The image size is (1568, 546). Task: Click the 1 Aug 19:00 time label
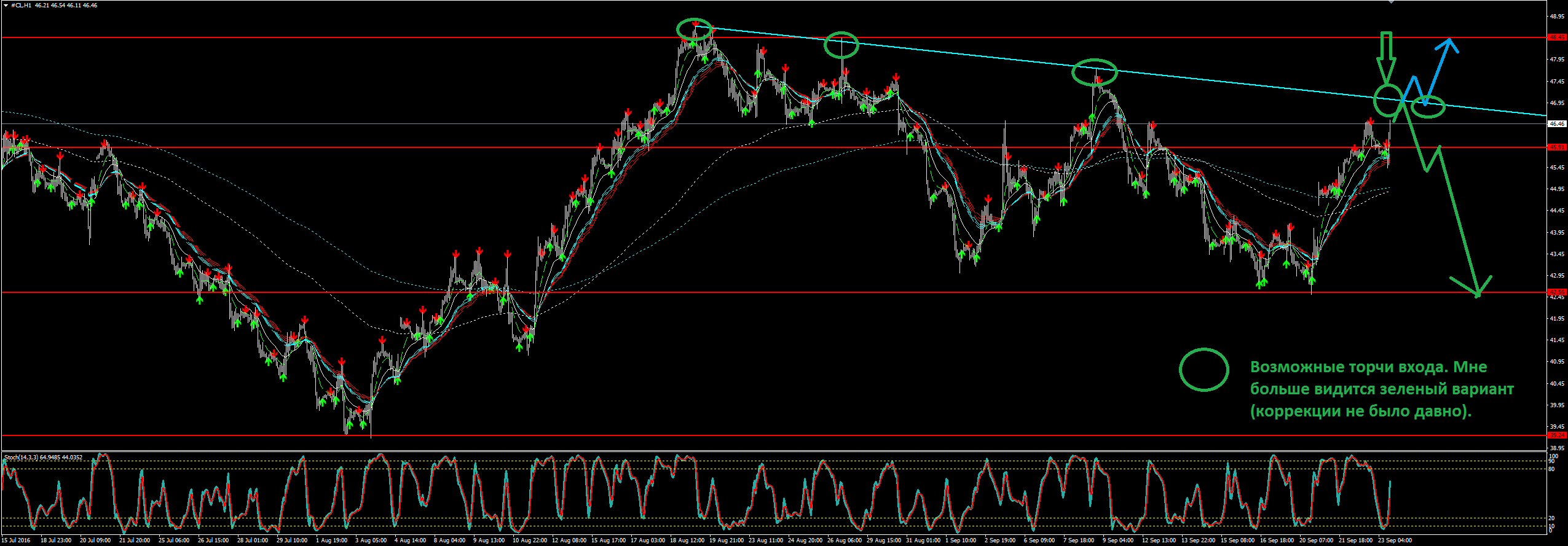331,540
